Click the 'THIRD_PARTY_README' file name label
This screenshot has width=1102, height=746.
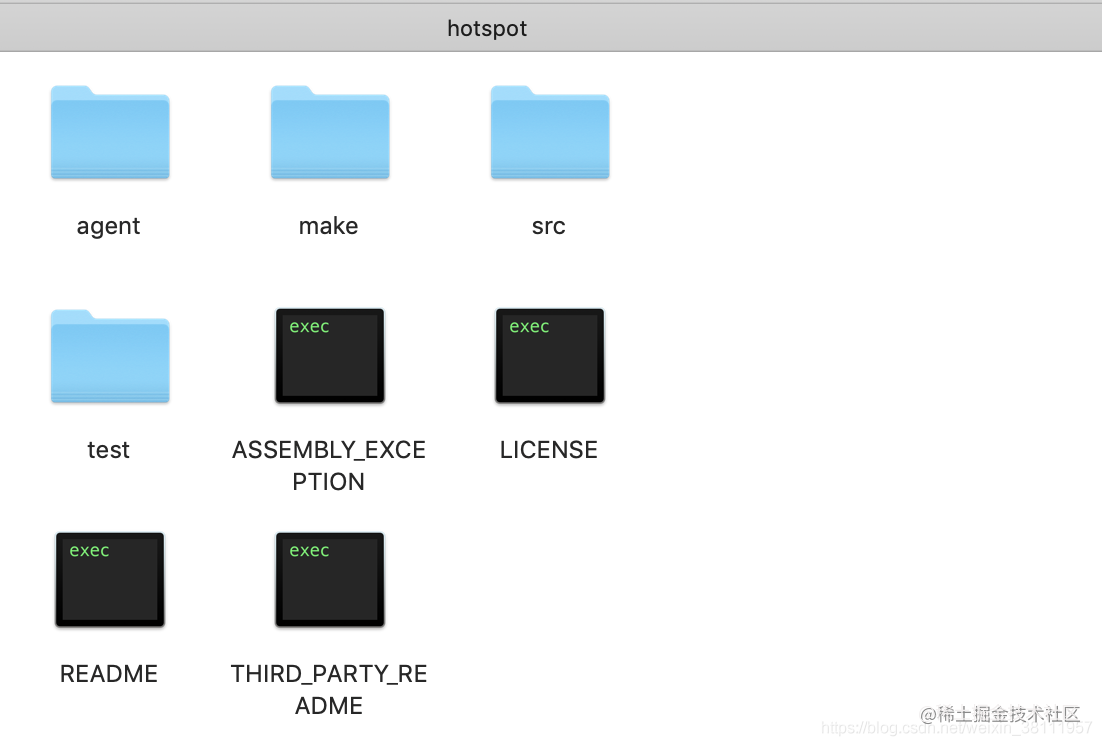point(329,689)
